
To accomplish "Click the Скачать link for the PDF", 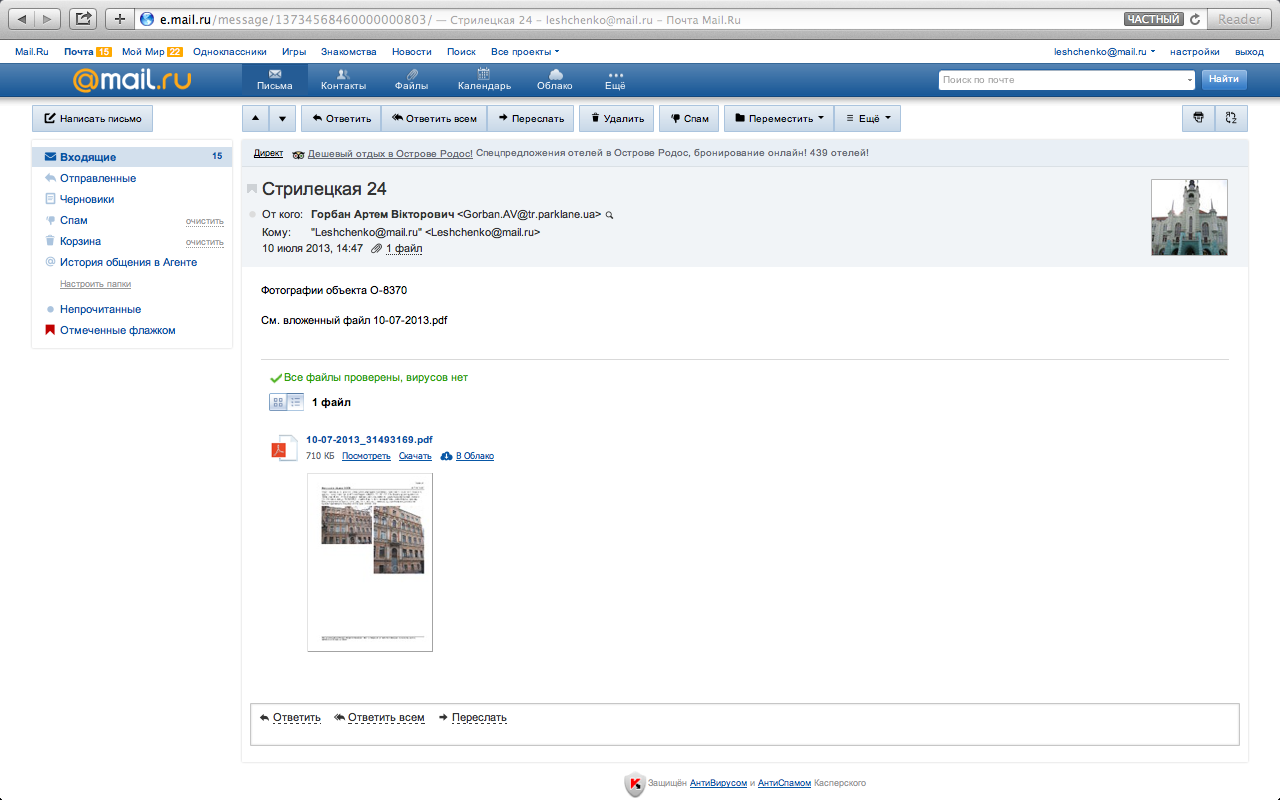I will tap(415, 456).
